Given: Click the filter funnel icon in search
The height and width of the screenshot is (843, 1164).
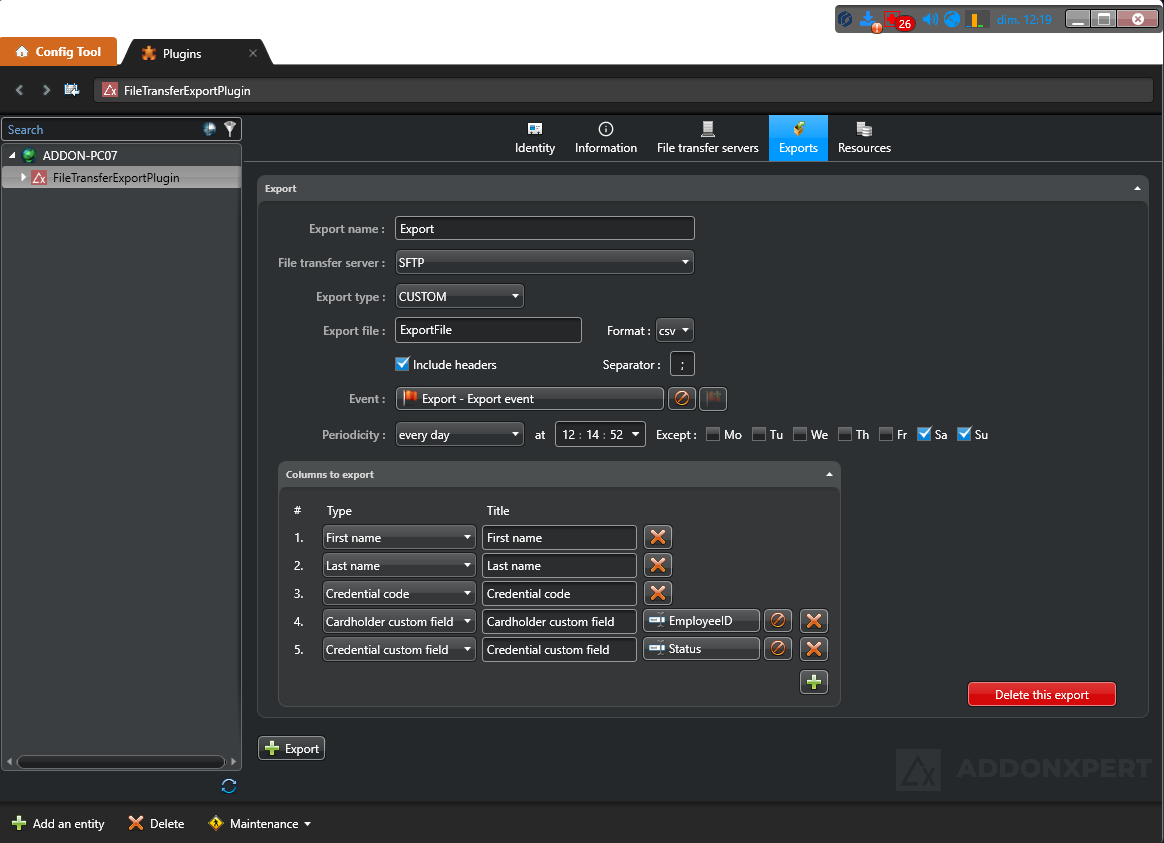Looking at the screenshot, I should point(230,129).
